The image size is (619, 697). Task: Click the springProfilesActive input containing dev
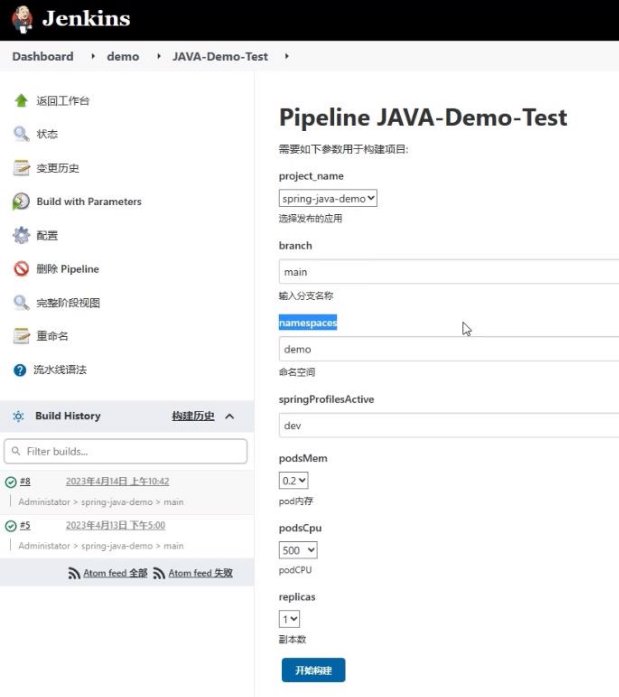click(x=449, y=425)
